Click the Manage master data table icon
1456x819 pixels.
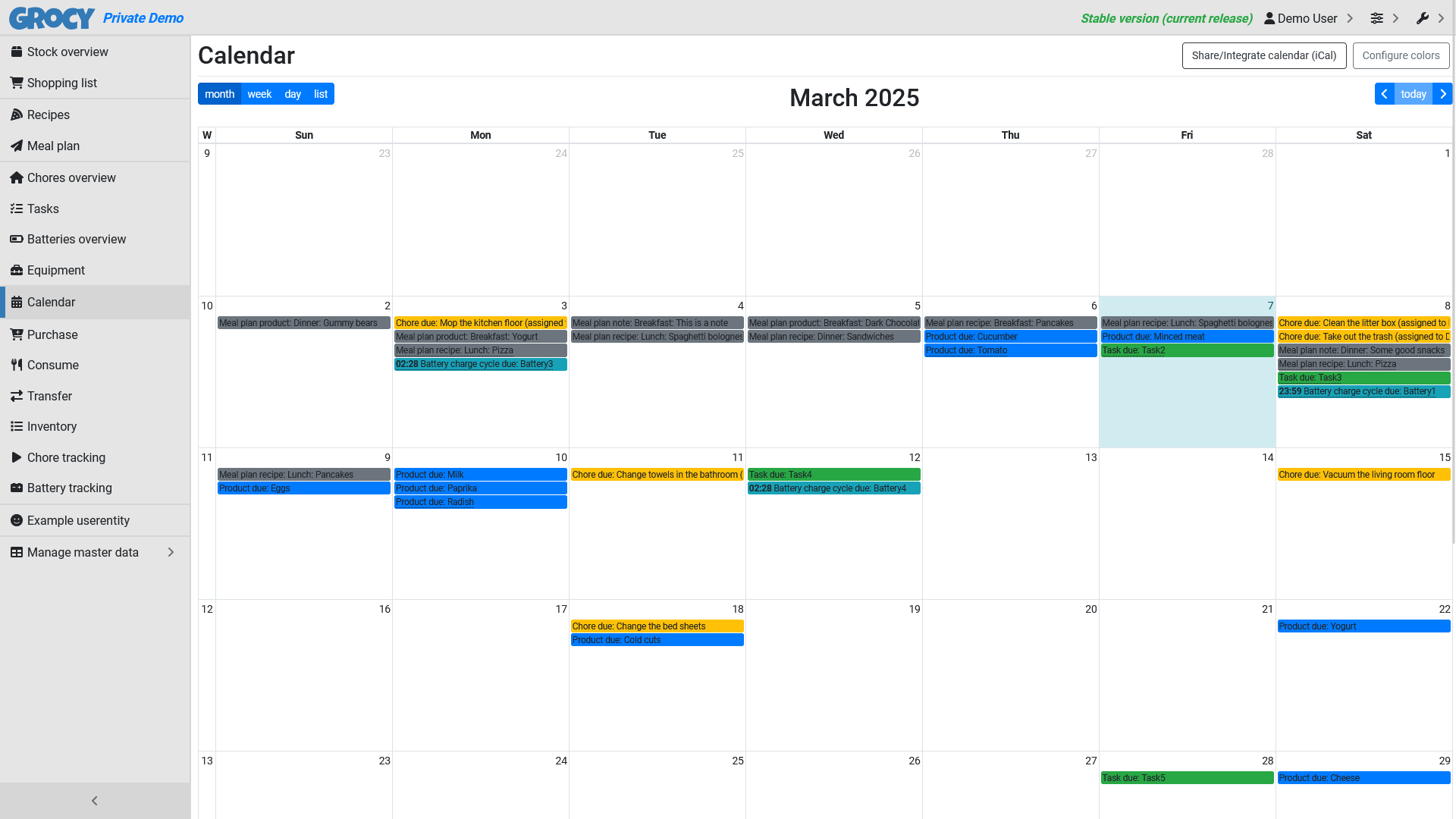(17, 552)
